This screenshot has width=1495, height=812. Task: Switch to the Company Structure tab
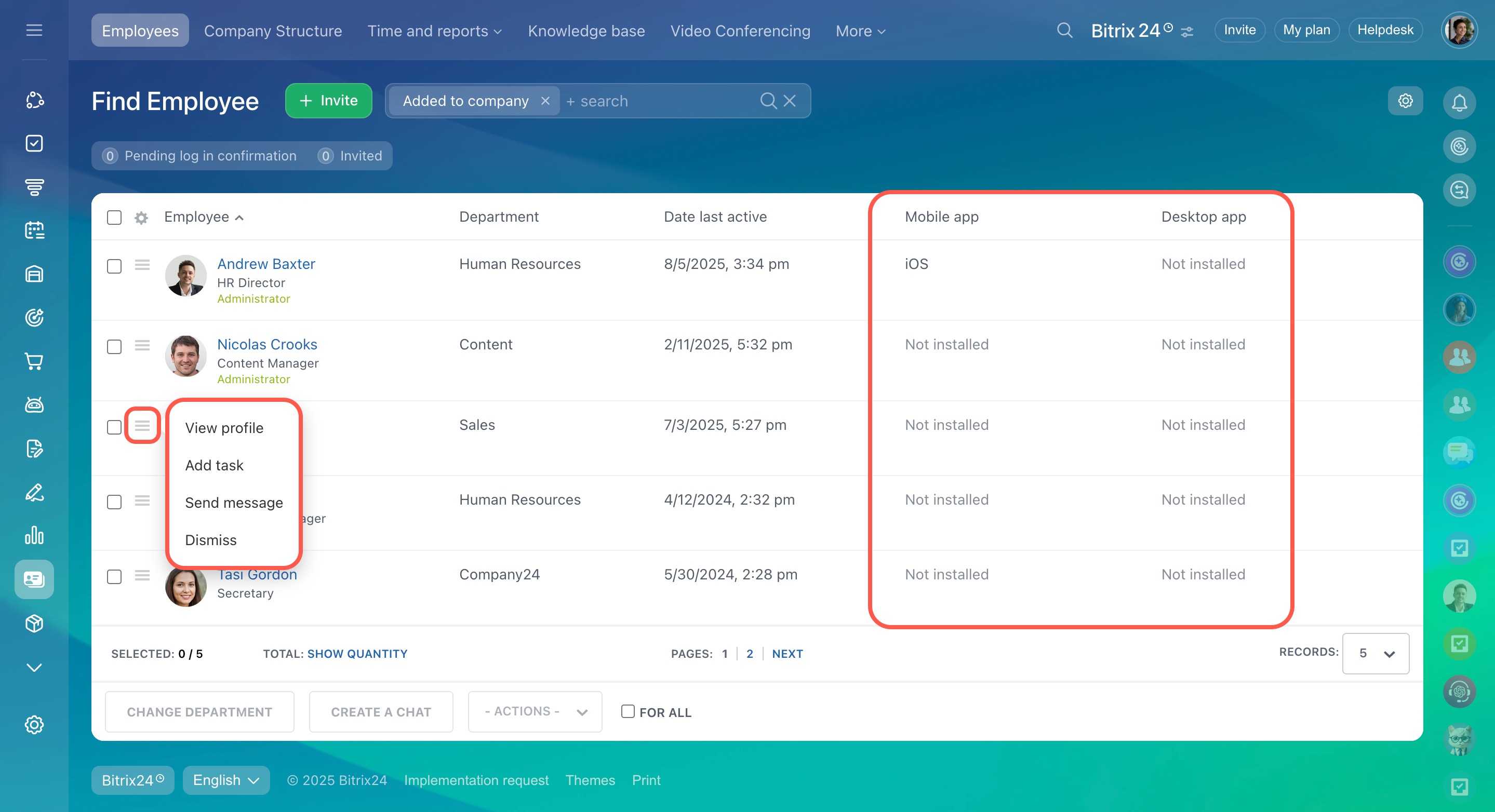[273, 31]
